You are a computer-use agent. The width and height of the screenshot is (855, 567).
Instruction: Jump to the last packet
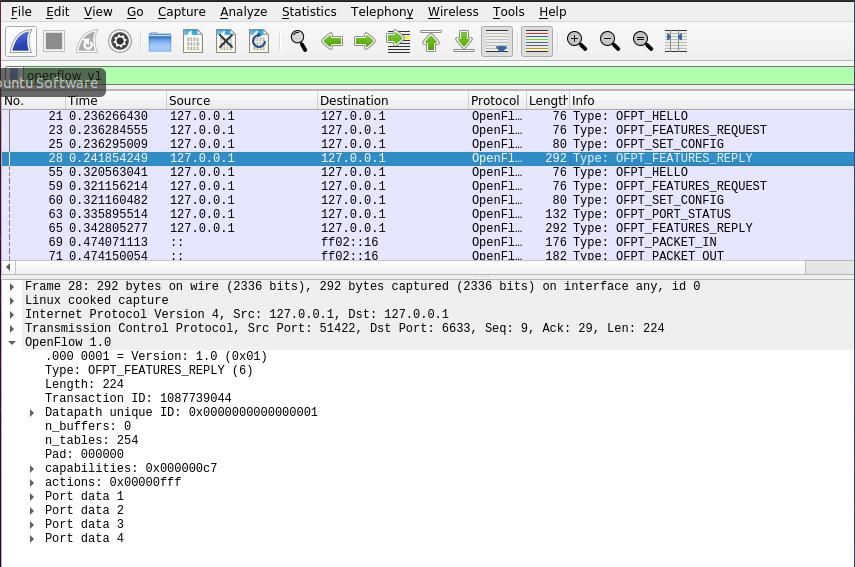(x=464, y=41)
